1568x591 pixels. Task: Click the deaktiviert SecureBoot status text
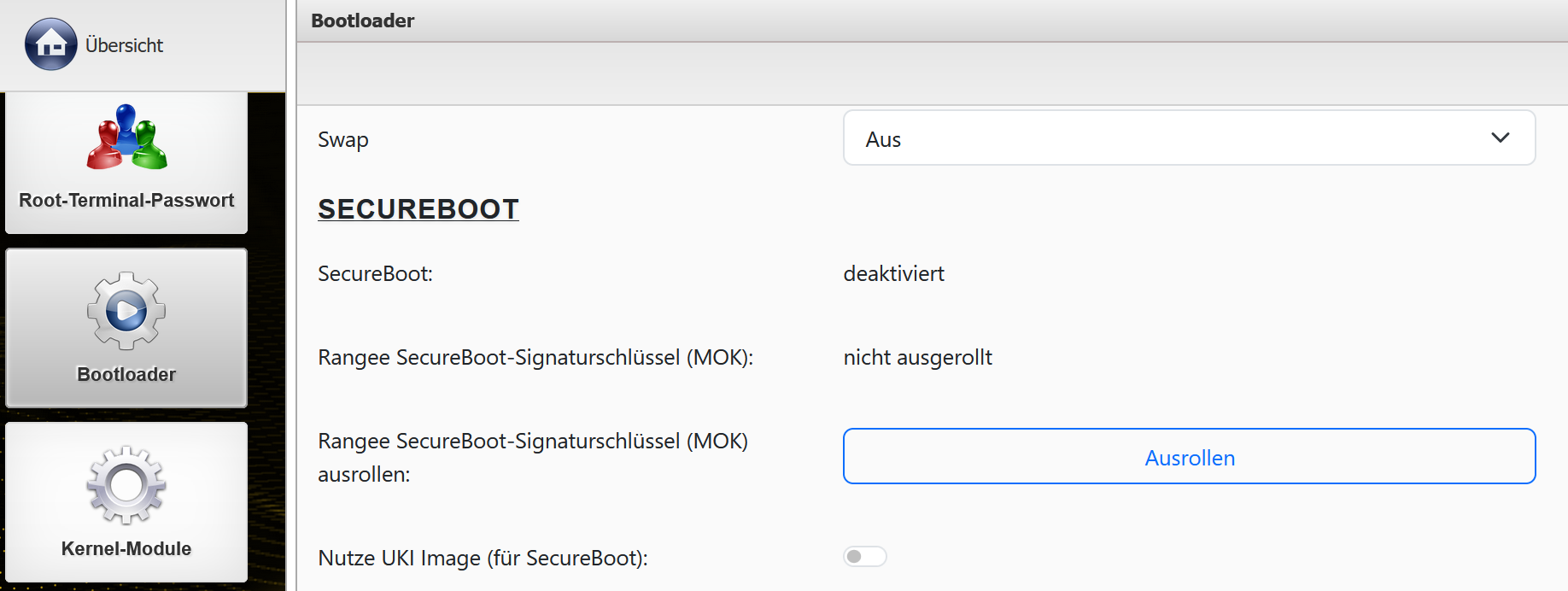click(x=893, y=273)
